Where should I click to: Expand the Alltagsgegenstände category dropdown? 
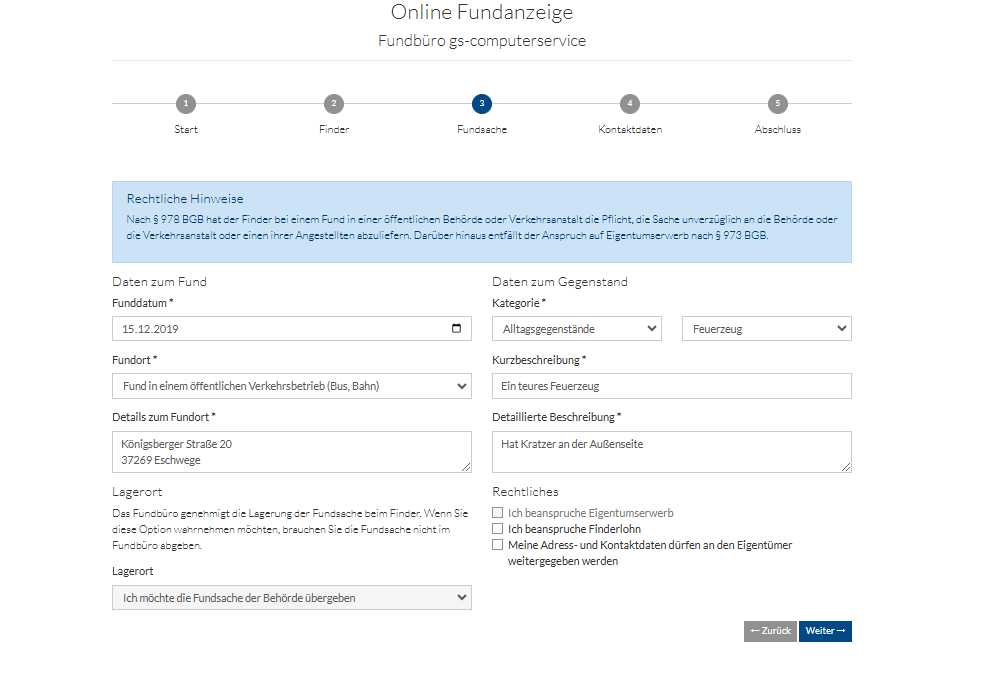(576, 328)
